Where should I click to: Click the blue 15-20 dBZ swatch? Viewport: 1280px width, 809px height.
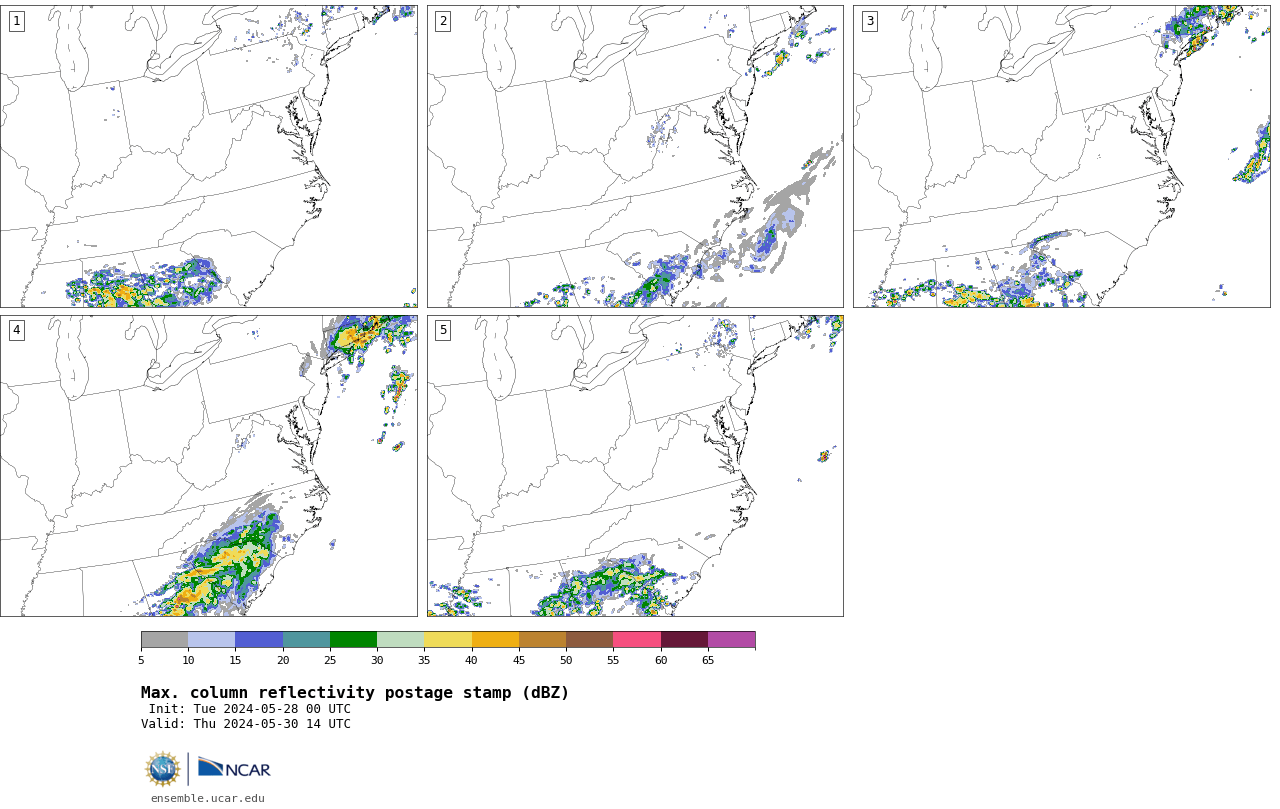(259, 640)
